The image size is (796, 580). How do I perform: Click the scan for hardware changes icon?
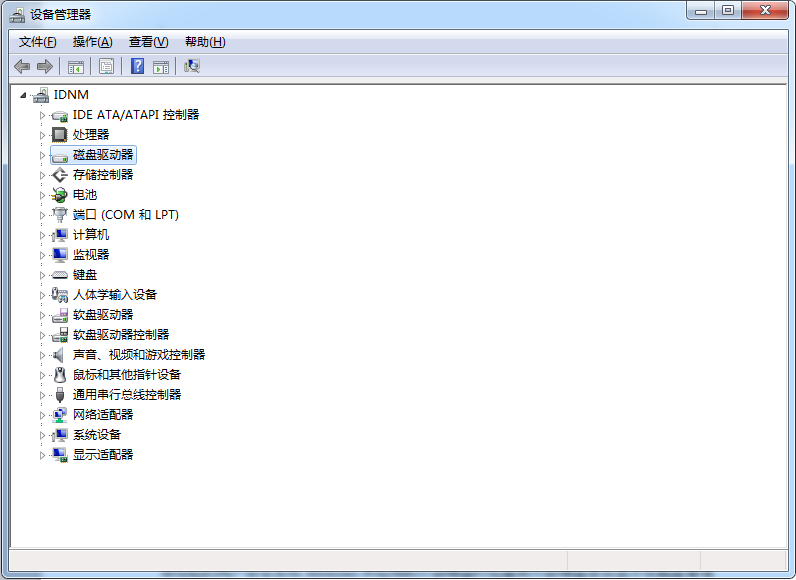pyautogui.click(x=192, y=66)
